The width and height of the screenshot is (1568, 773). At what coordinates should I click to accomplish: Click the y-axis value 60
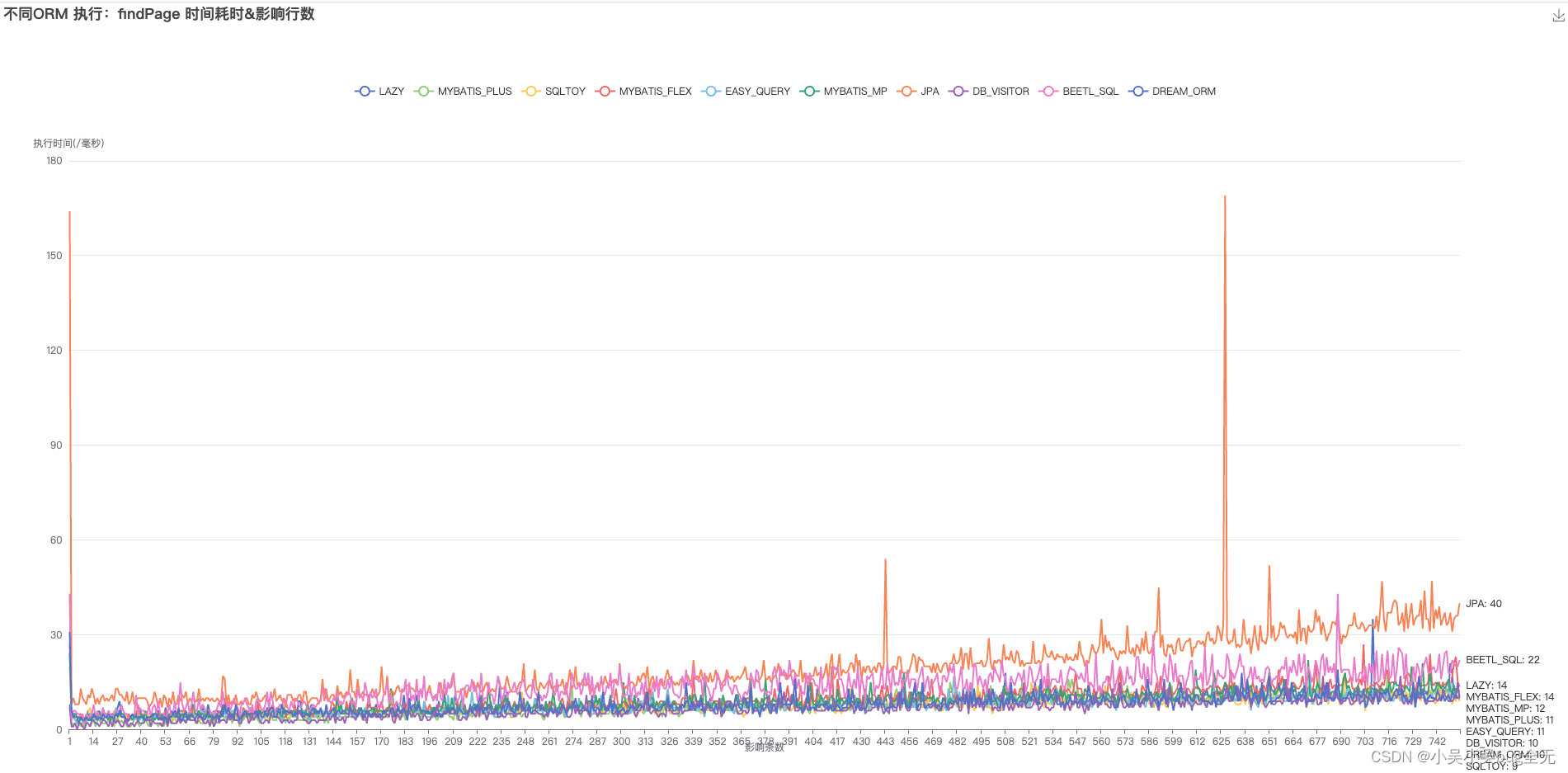(x=56, y=540)
